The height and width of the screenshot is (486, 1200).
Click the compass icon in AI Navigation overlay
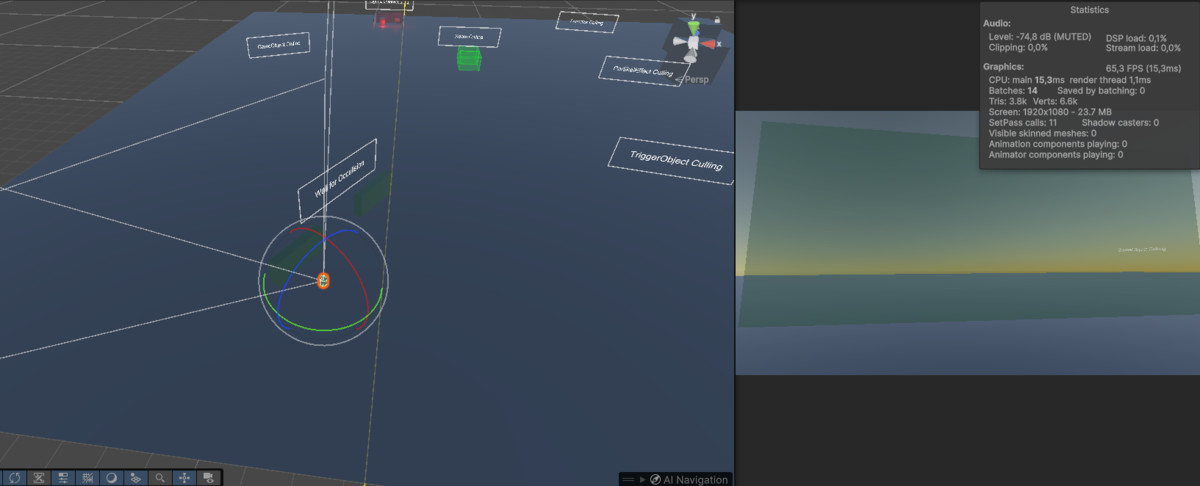[656, 480]
